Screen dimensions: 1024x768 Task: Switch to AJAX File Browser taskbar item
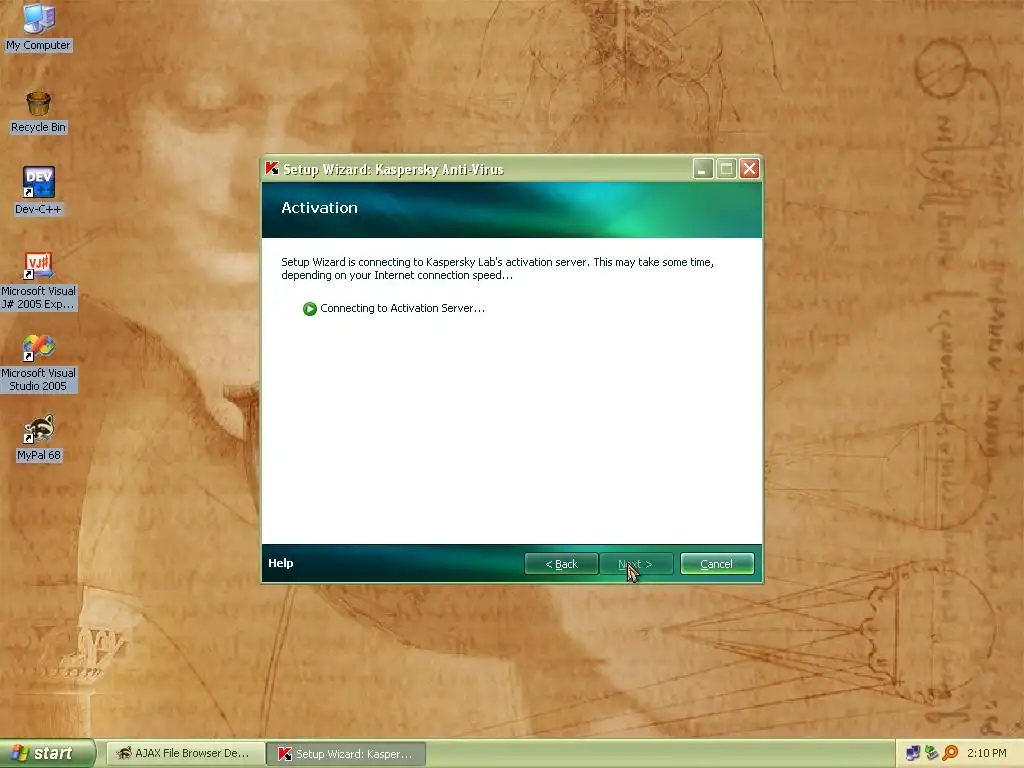(x=185, y=754)
